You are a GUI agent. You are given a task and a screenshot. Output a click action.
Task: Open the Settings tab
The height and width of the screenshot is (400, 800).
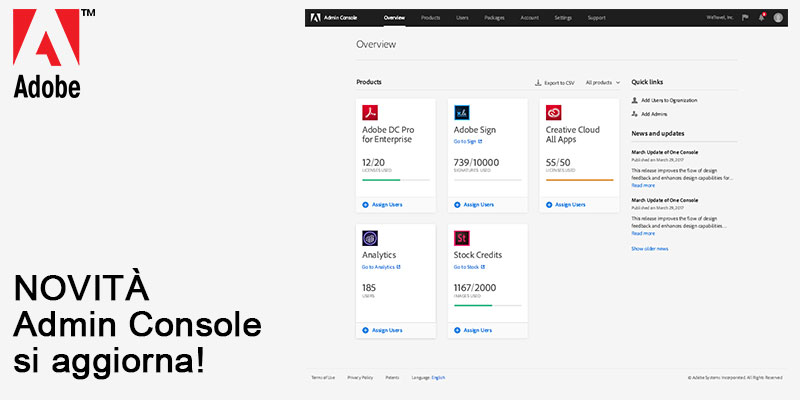click(563, 17)
